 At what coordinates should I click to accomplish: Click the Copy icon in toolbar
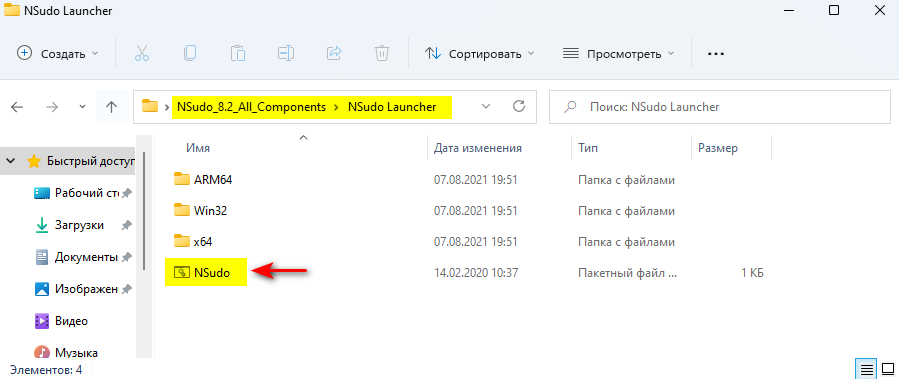(190, 53)
